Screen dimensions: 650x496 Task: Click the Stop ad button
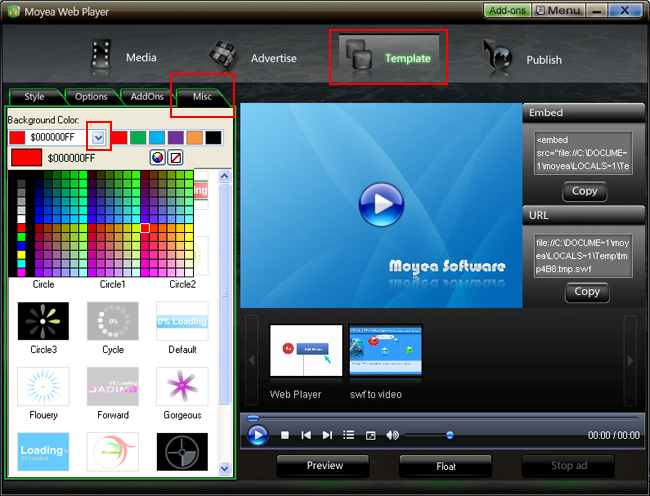[569, 466]
